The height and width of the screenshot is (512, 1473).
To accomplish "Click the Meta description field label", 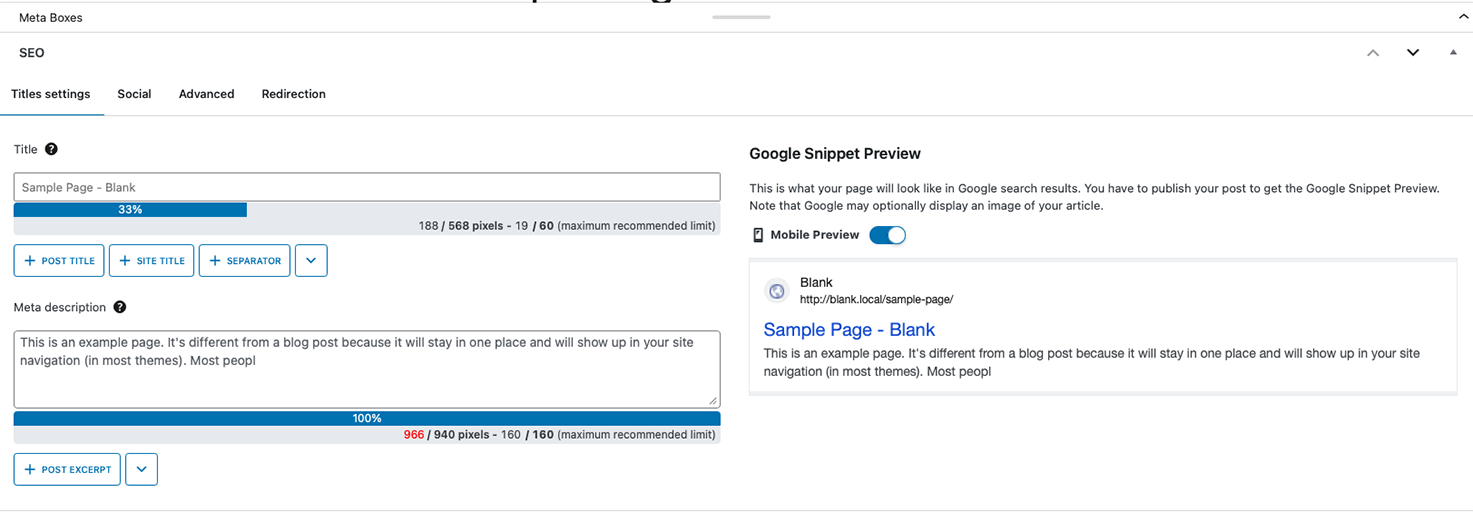I will [x=60, y=307].
